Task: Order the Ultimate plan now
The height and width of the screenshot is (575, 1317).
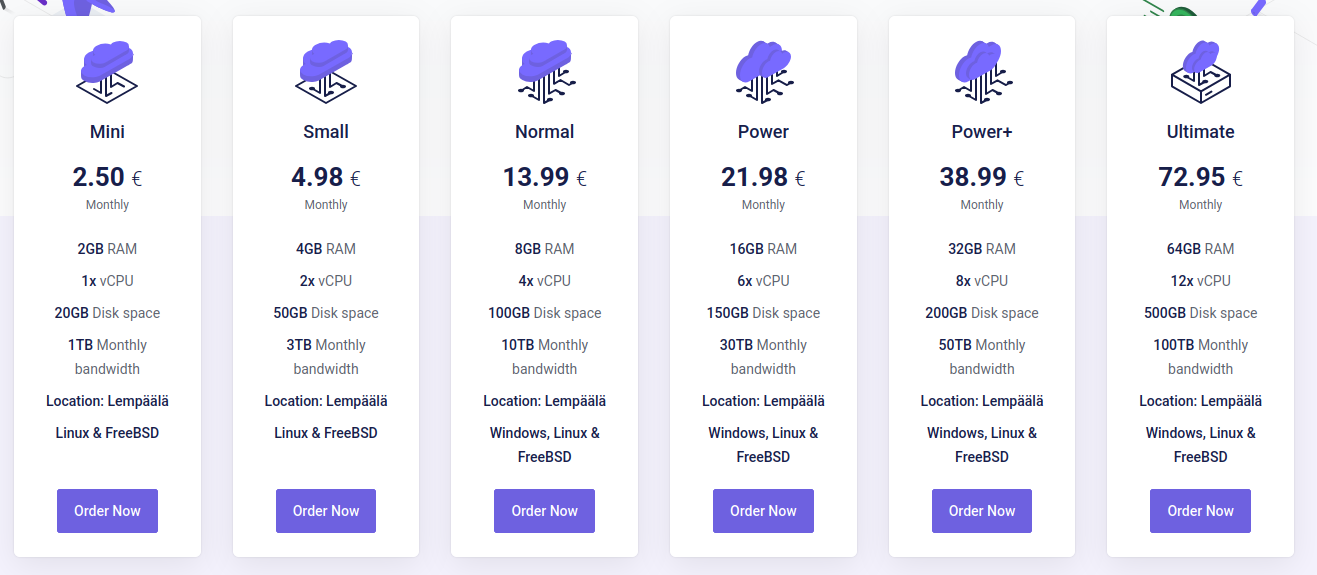Action: pyautogui.click(x=1200, y=511)
